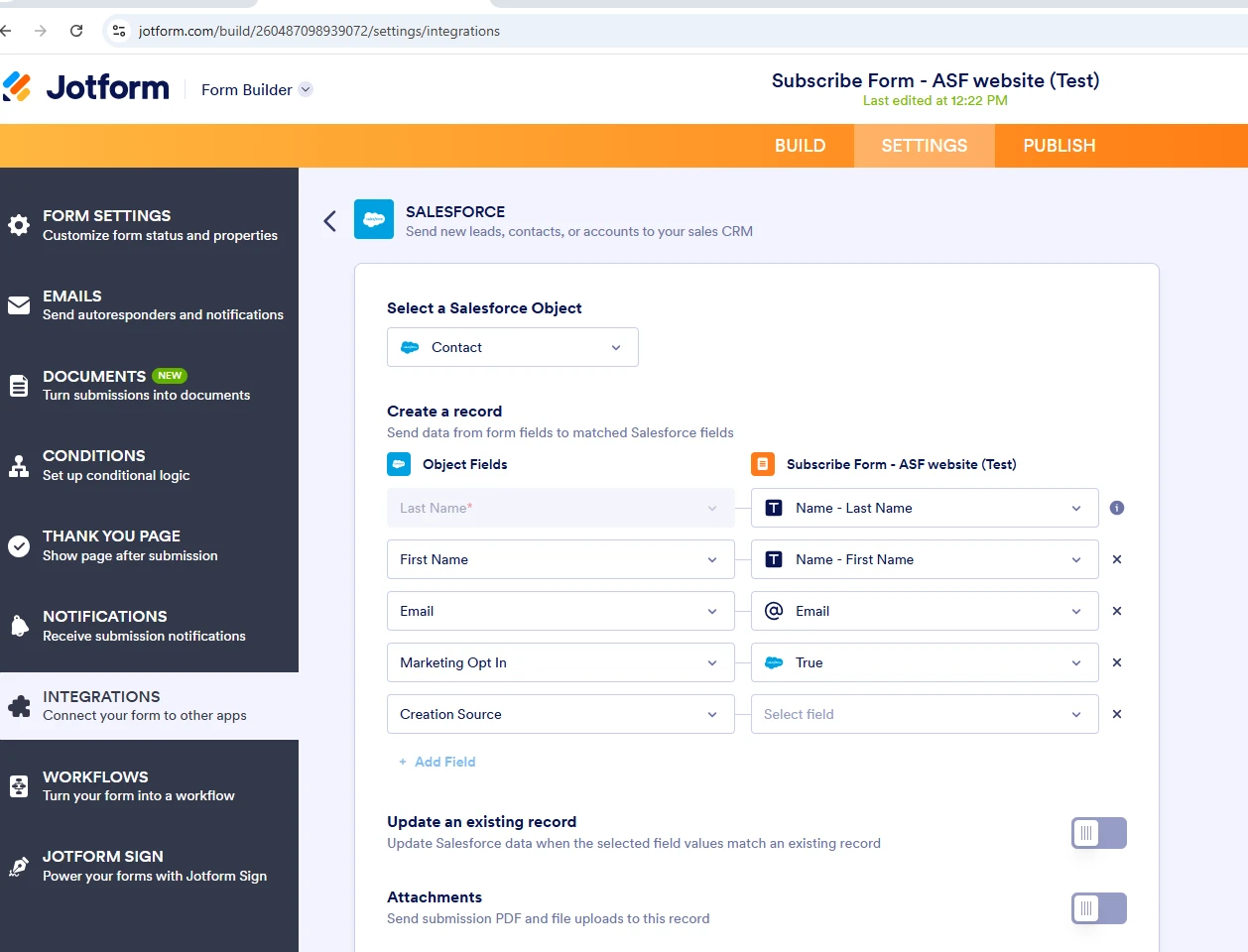
Task: Toggle the Marketing Opt In True value
Action: pyautogui.click(x=924, y=662)
